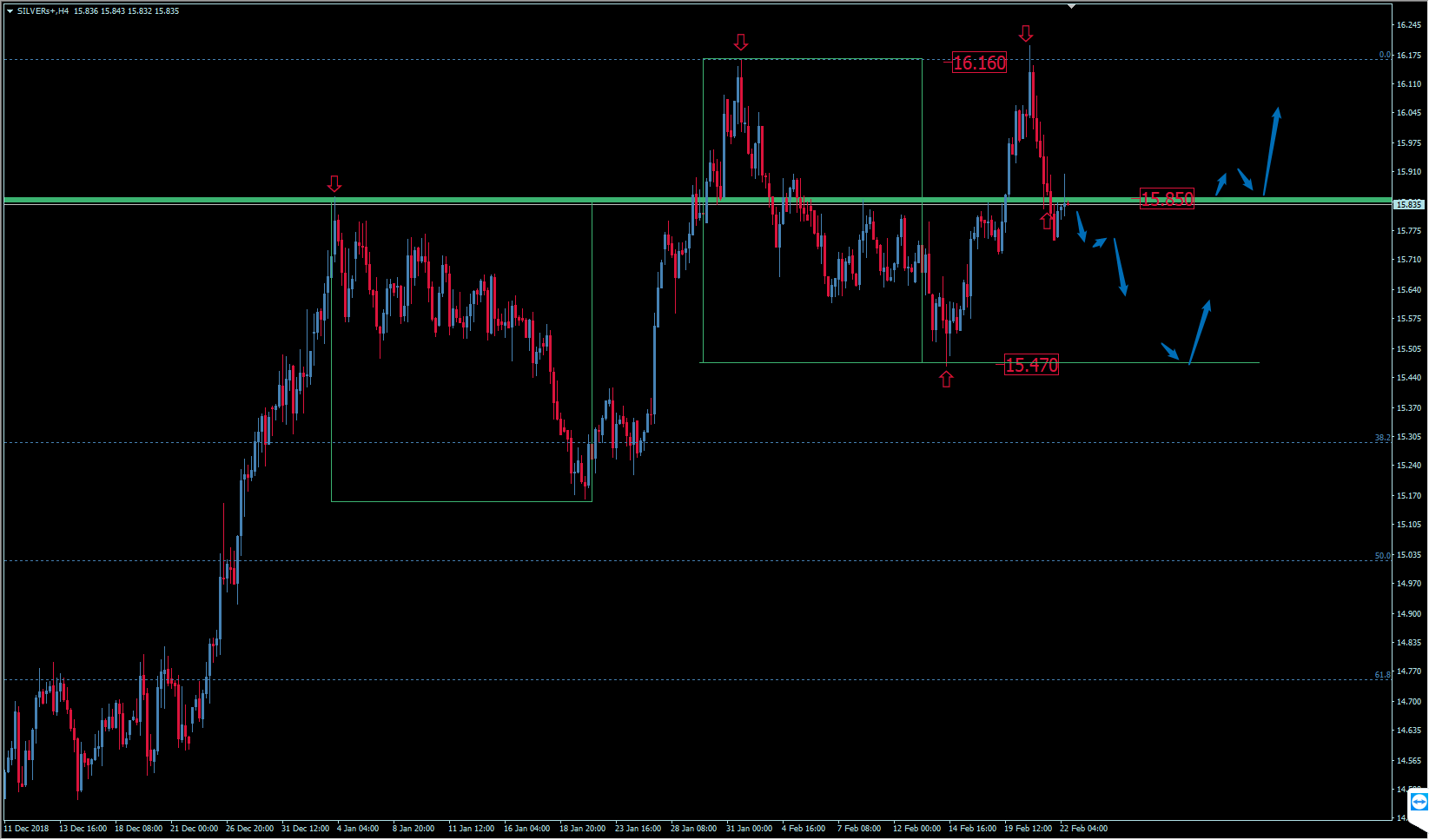1429x840 pixels.
Task: Select red down arrow above 31 Jan high
Action: pos(740,43)
